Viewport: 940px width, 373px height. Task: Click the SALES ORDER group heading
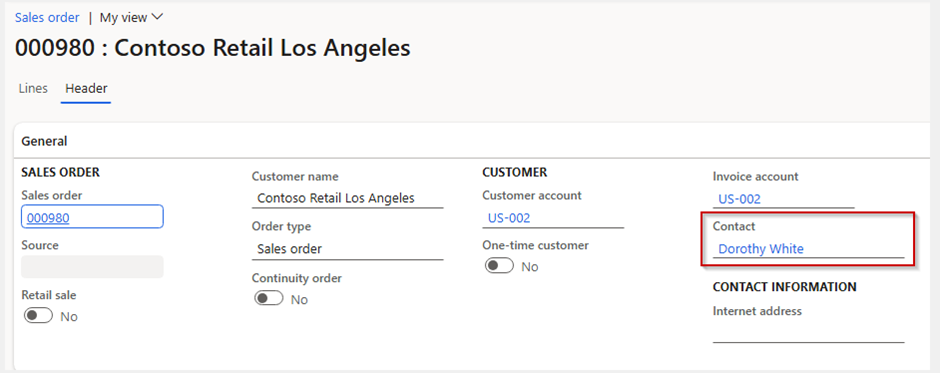tap(60, 172)
